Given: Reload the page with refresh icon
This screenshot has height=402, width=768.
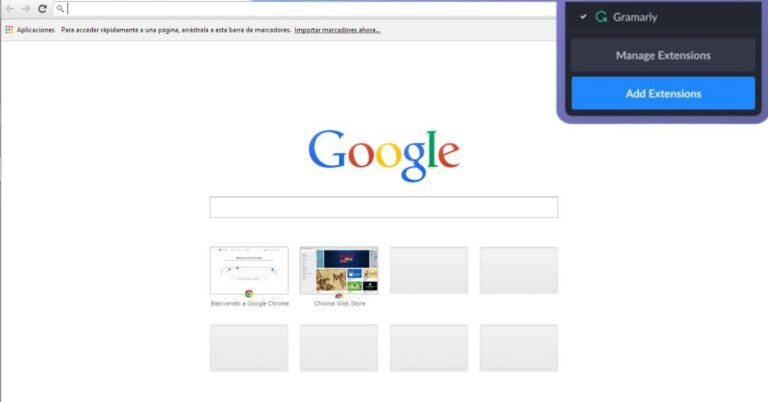Looking at the screenshot, I should tap(43, 9).
